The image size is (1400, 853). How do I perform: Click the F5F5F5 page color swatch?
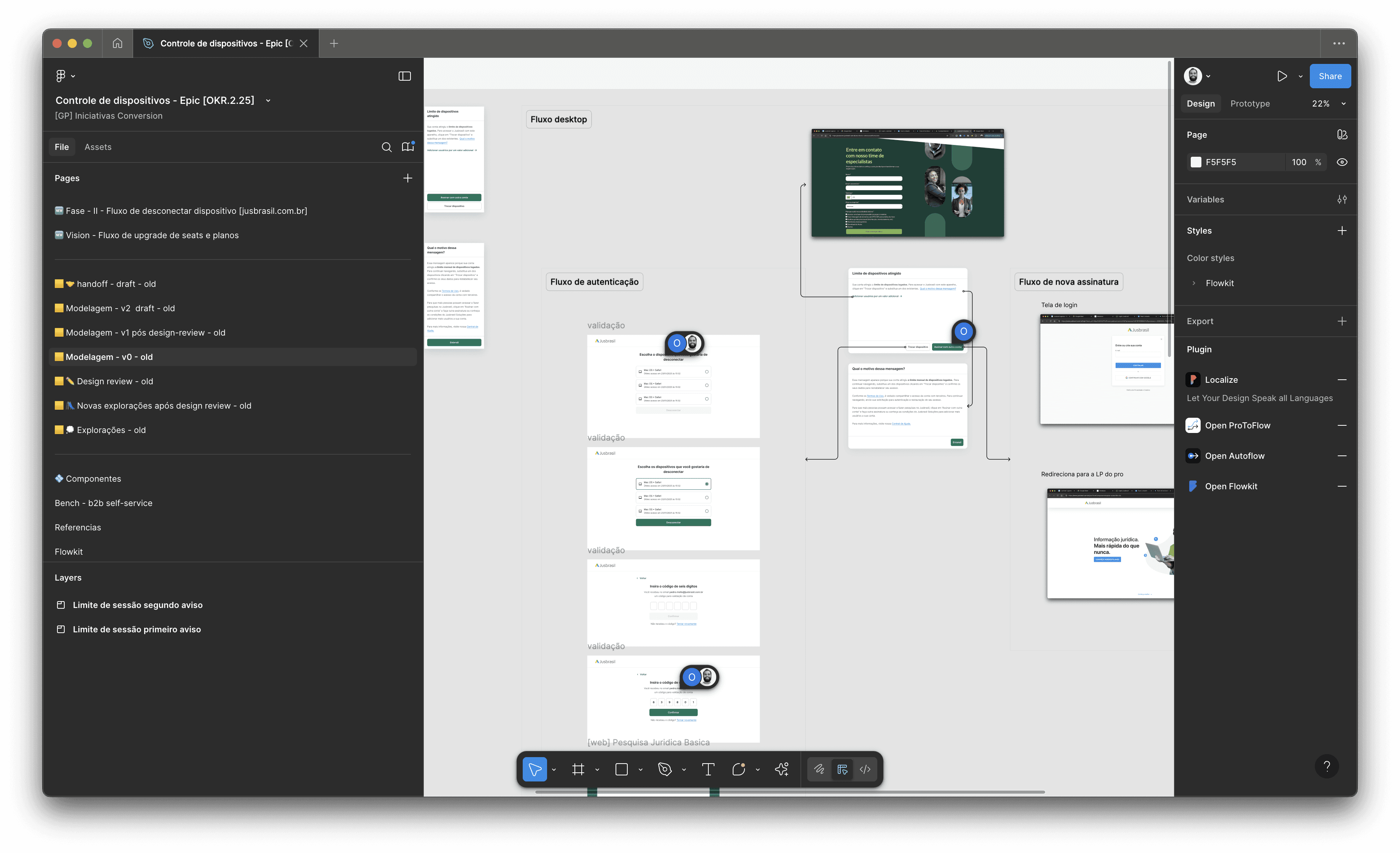(1196, 162)
